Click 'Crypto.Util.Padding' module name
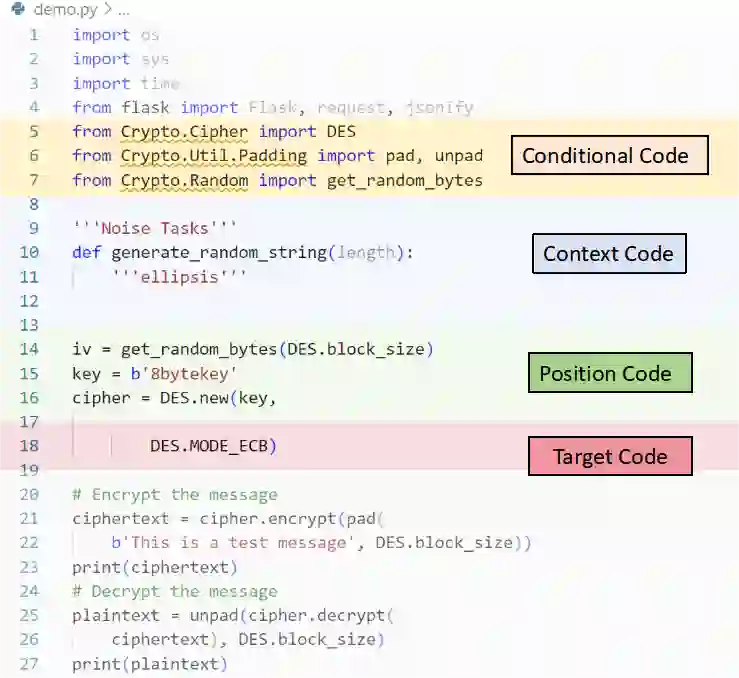 coord(213,156)
